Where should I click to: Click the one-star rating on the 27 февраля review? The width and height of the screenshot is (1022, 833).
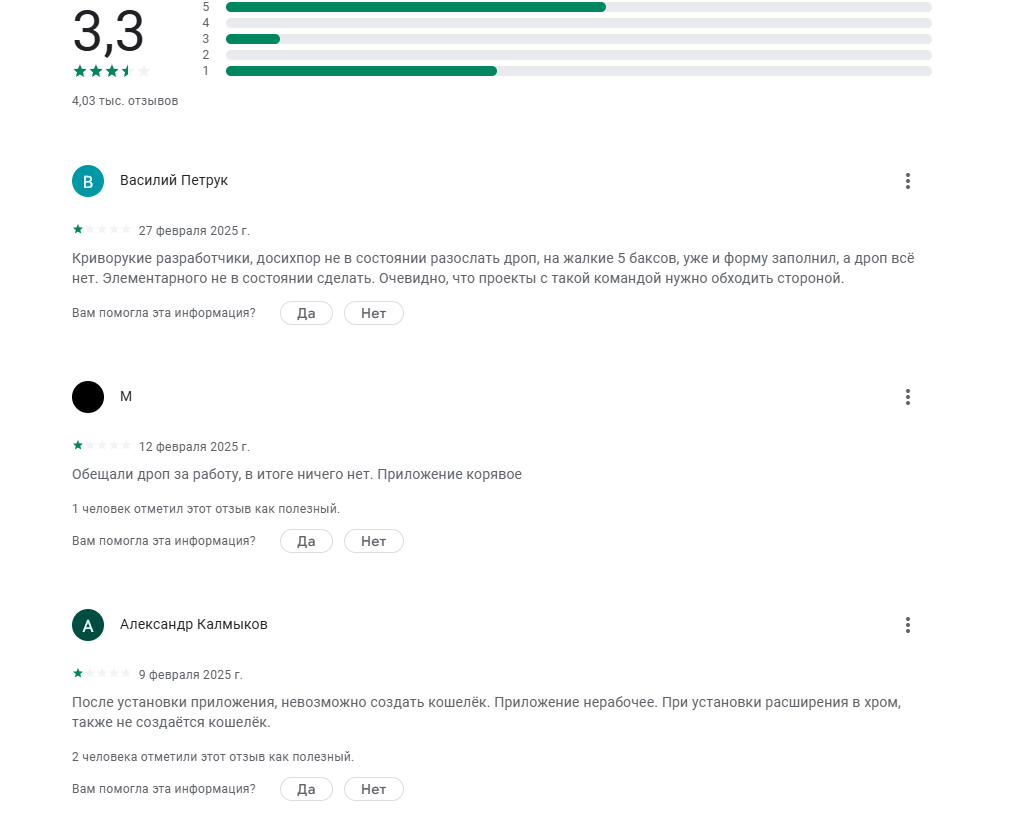click(x=102, y=229)
